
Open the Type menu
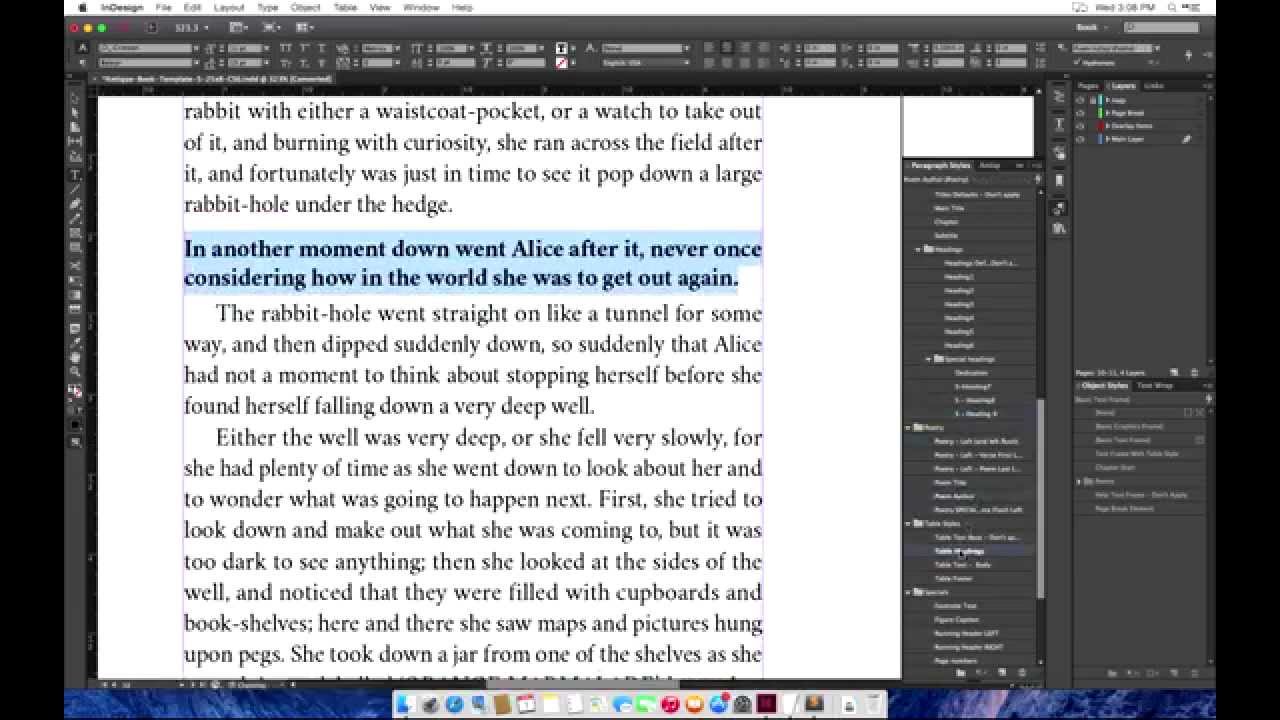[x=267, y=7]
